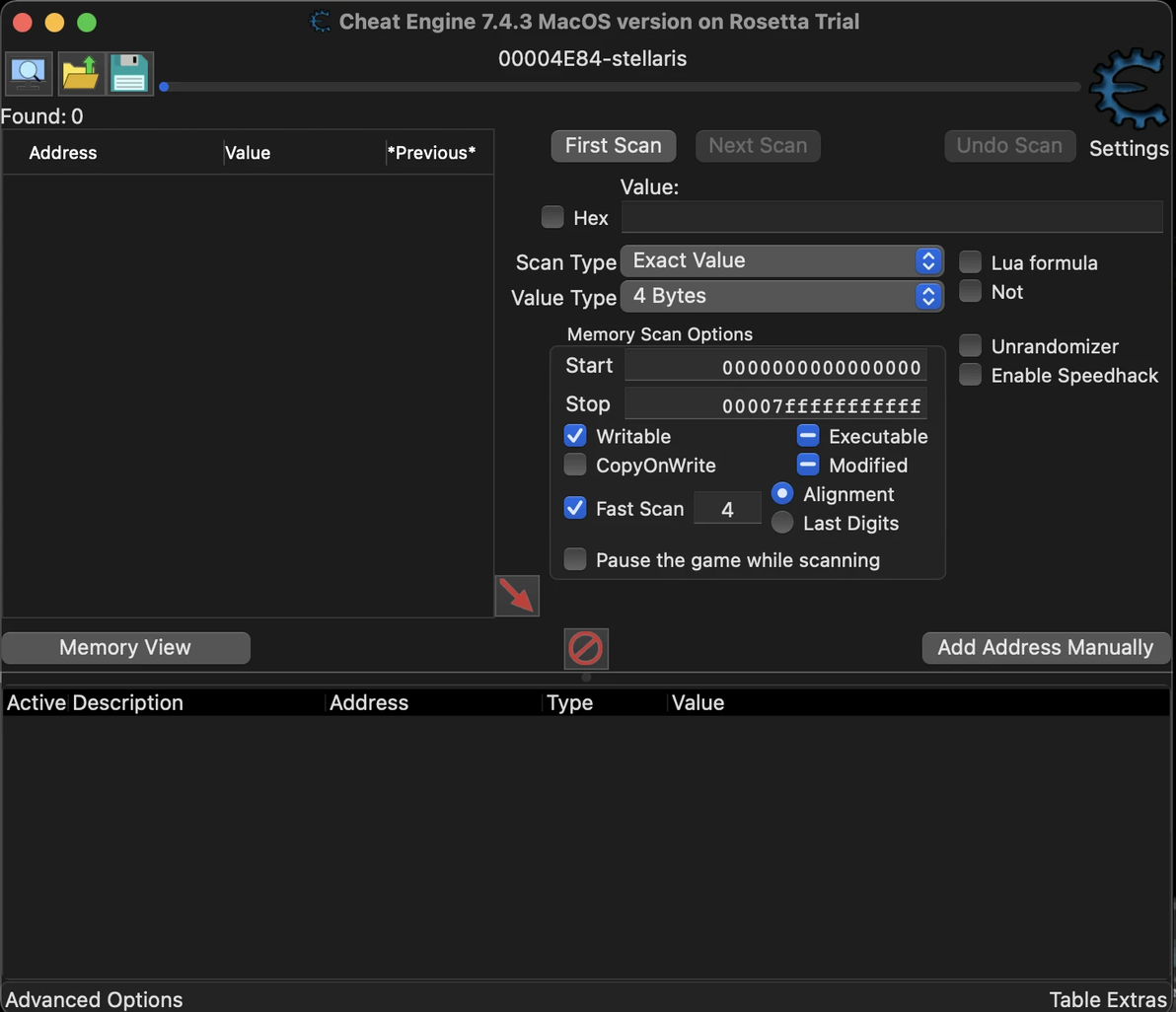Open the process list with the computer-magnifier icon

click(x=29, y=73)
